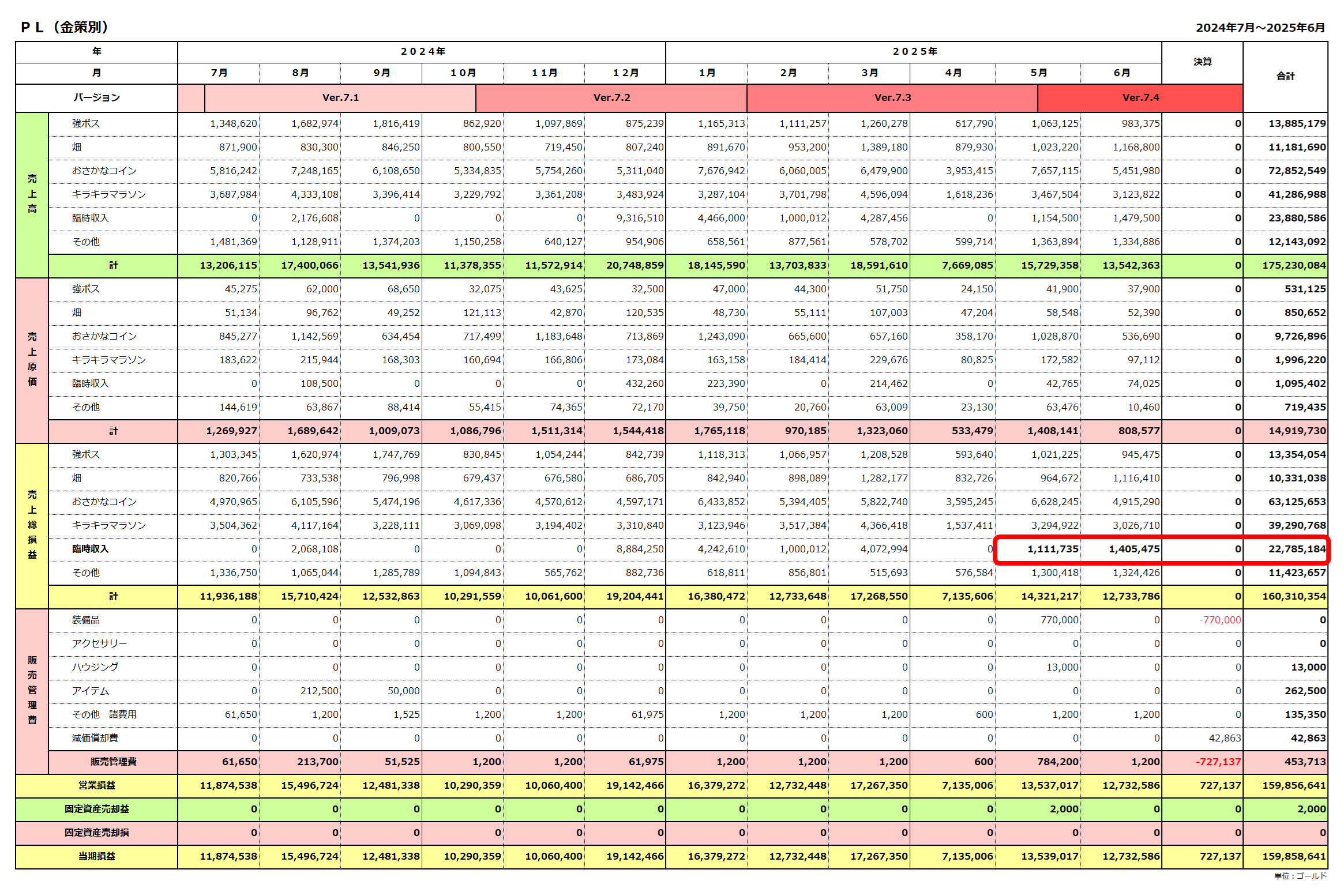Select the 固定資産売却益 row label

coord(96,809)
